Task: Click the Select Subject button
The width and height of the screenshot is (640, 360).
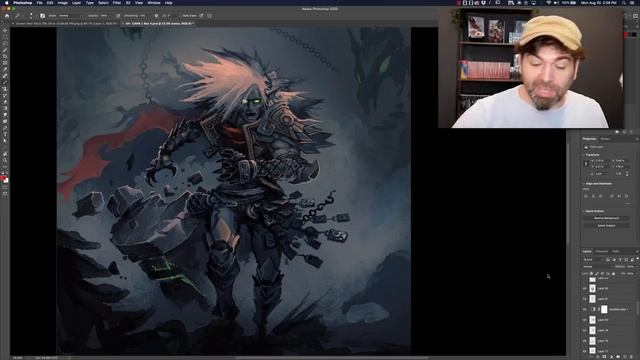Action: tap(607, 226)
